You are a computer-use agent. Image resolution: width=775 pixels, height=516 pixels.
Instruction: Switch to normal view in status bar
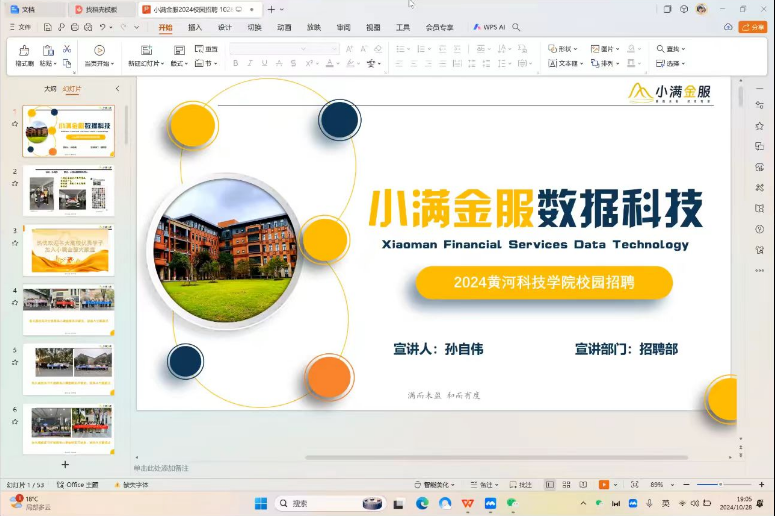coord(550,485)
